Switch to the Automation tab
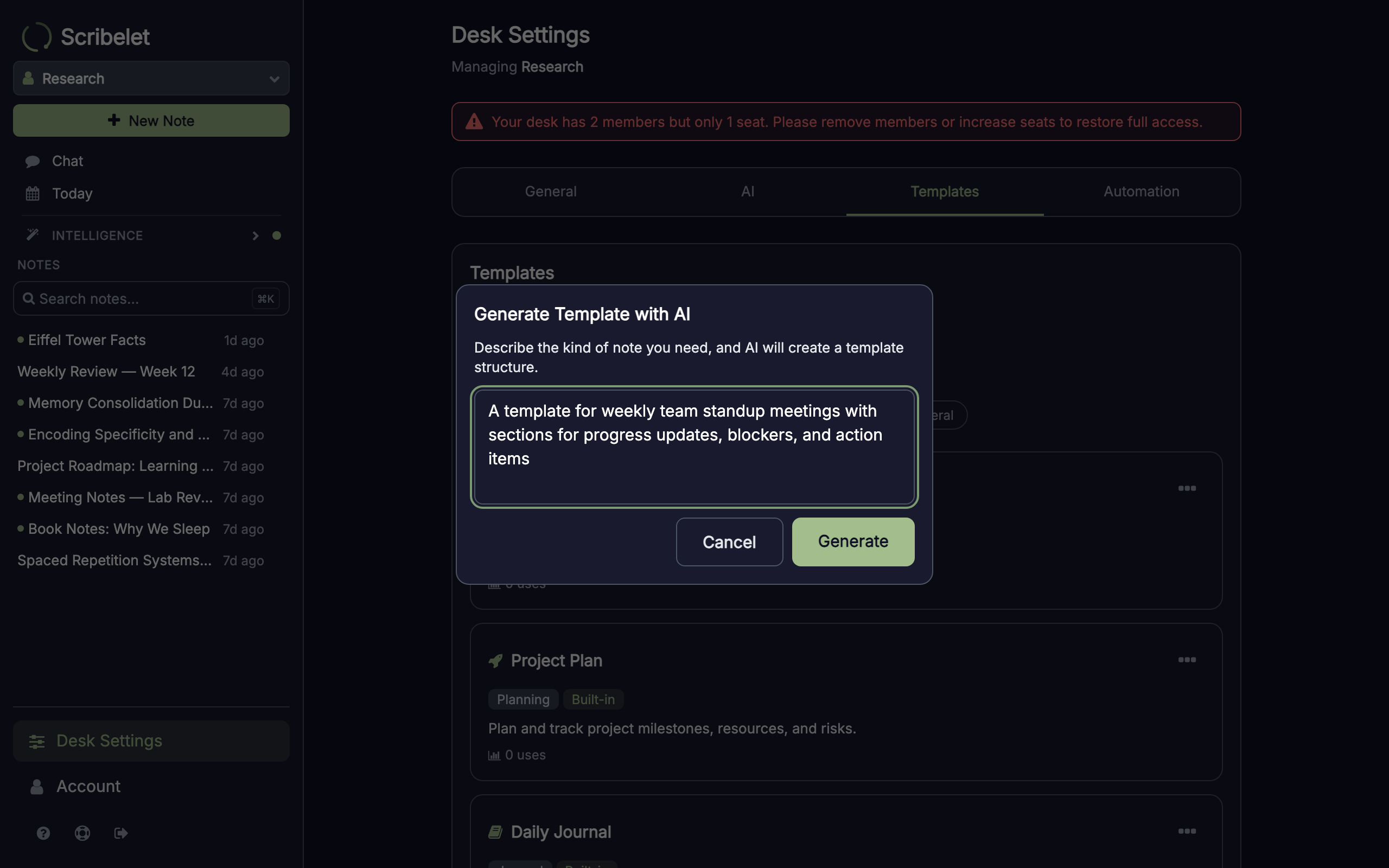Image resolution: width=1389 pixels, height=868 pixels. tap(1142, 192)
